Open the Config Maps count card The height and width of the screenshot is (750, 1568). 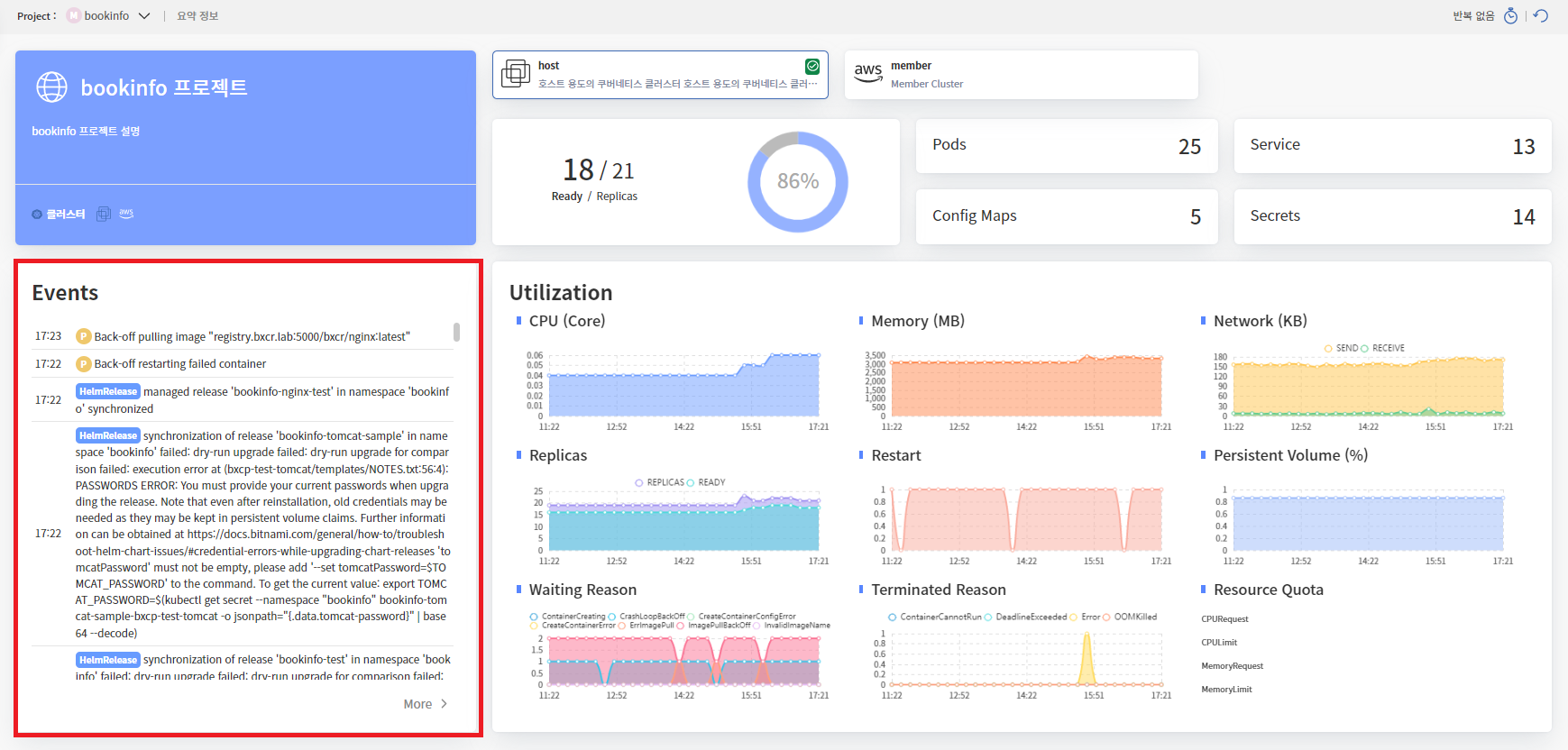[x=1067, y=216]
